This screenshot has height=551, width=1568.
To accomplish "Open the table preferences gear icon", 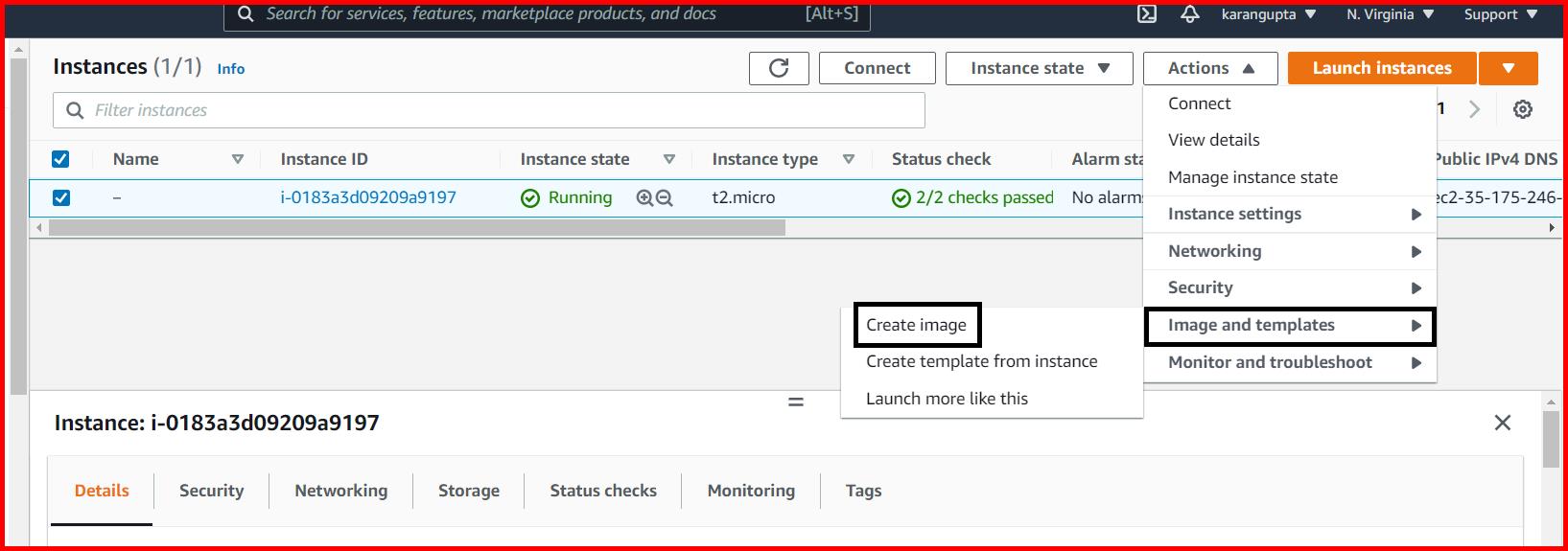I will (1522, 109).
